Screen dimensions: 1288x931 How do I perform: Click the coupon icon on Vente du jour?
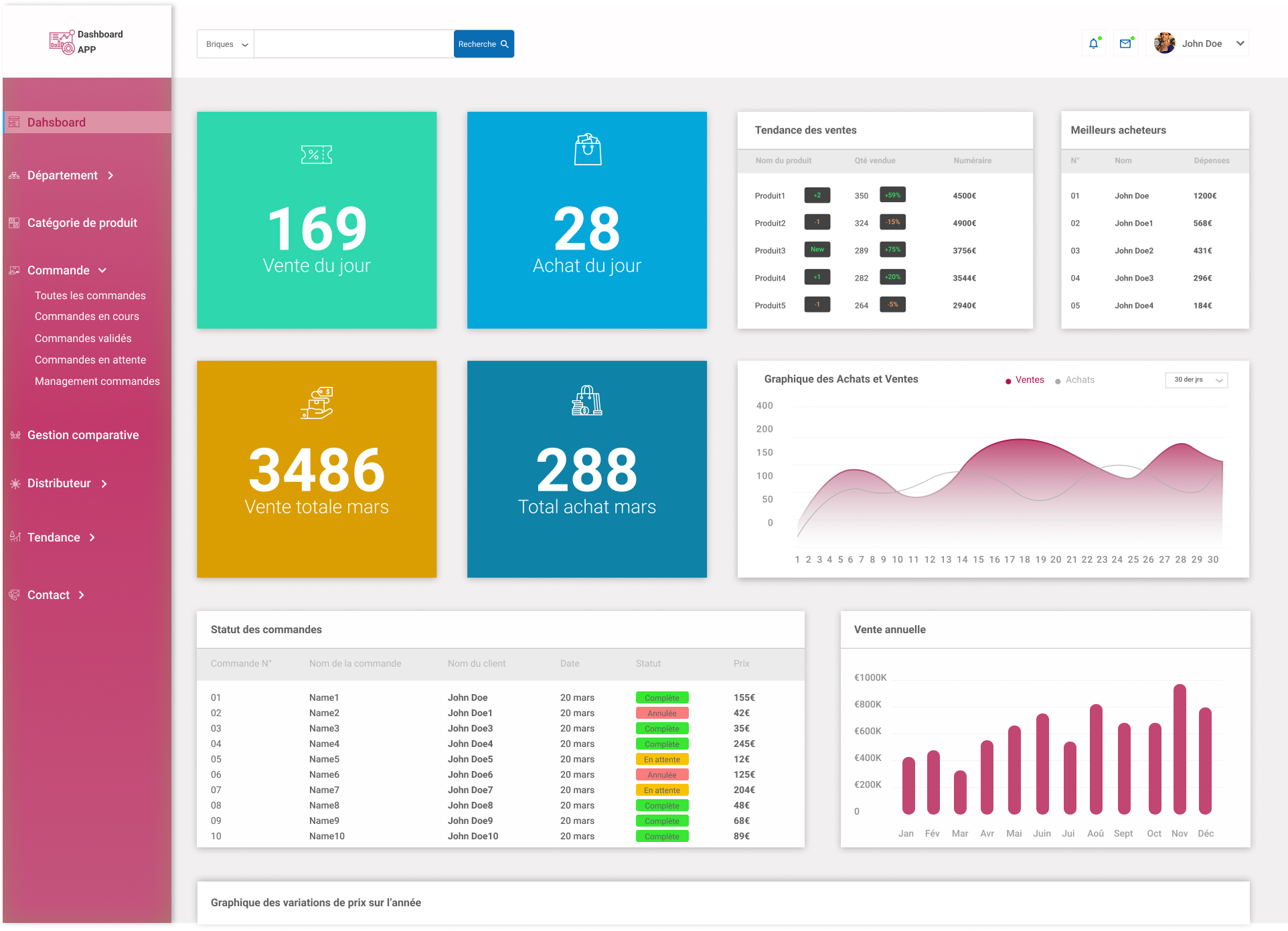tap(317, 155)
